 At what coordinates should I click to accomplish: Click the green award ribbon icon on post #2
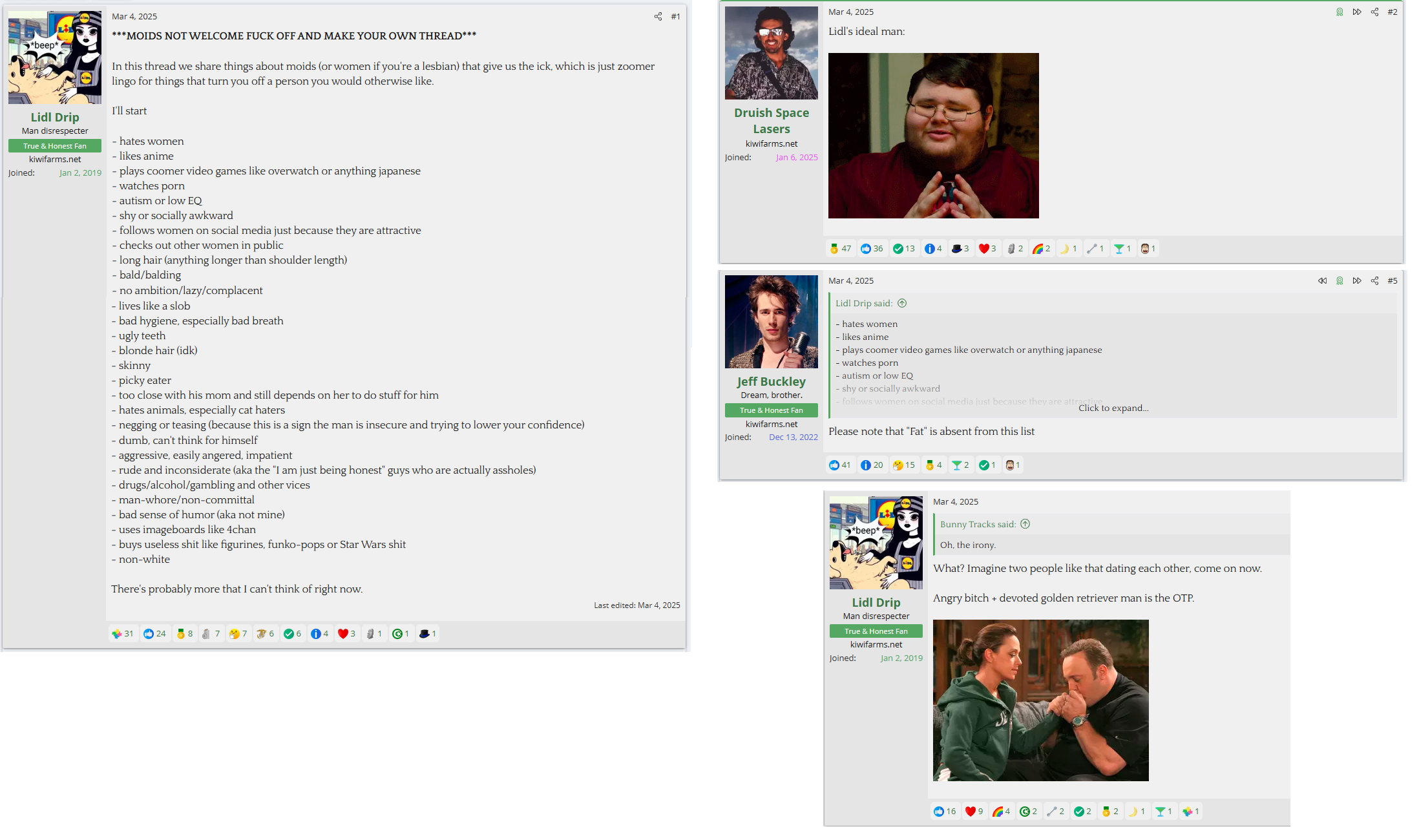tap(1340, 12)
